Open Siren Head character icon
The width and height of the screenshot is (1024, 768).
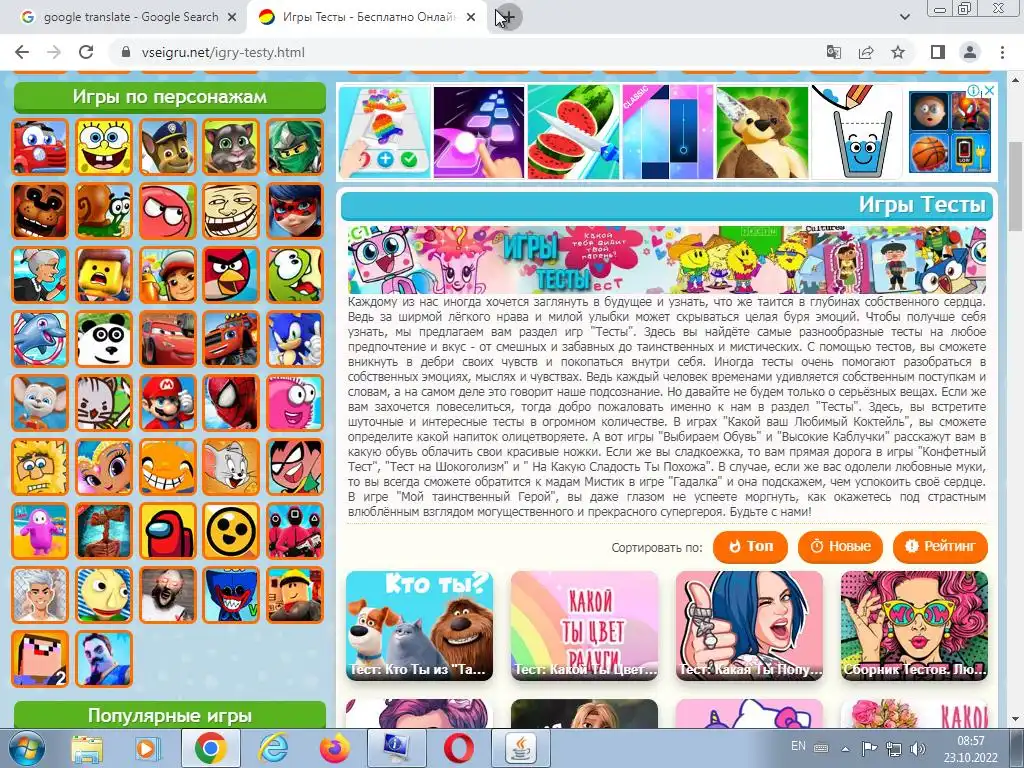(104, 531)
